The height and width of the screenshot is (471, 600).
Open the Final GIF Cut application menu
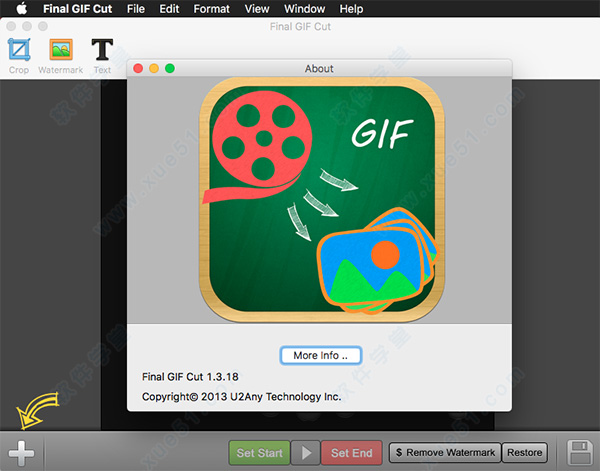pyautogui.click(x=77, y=8)
